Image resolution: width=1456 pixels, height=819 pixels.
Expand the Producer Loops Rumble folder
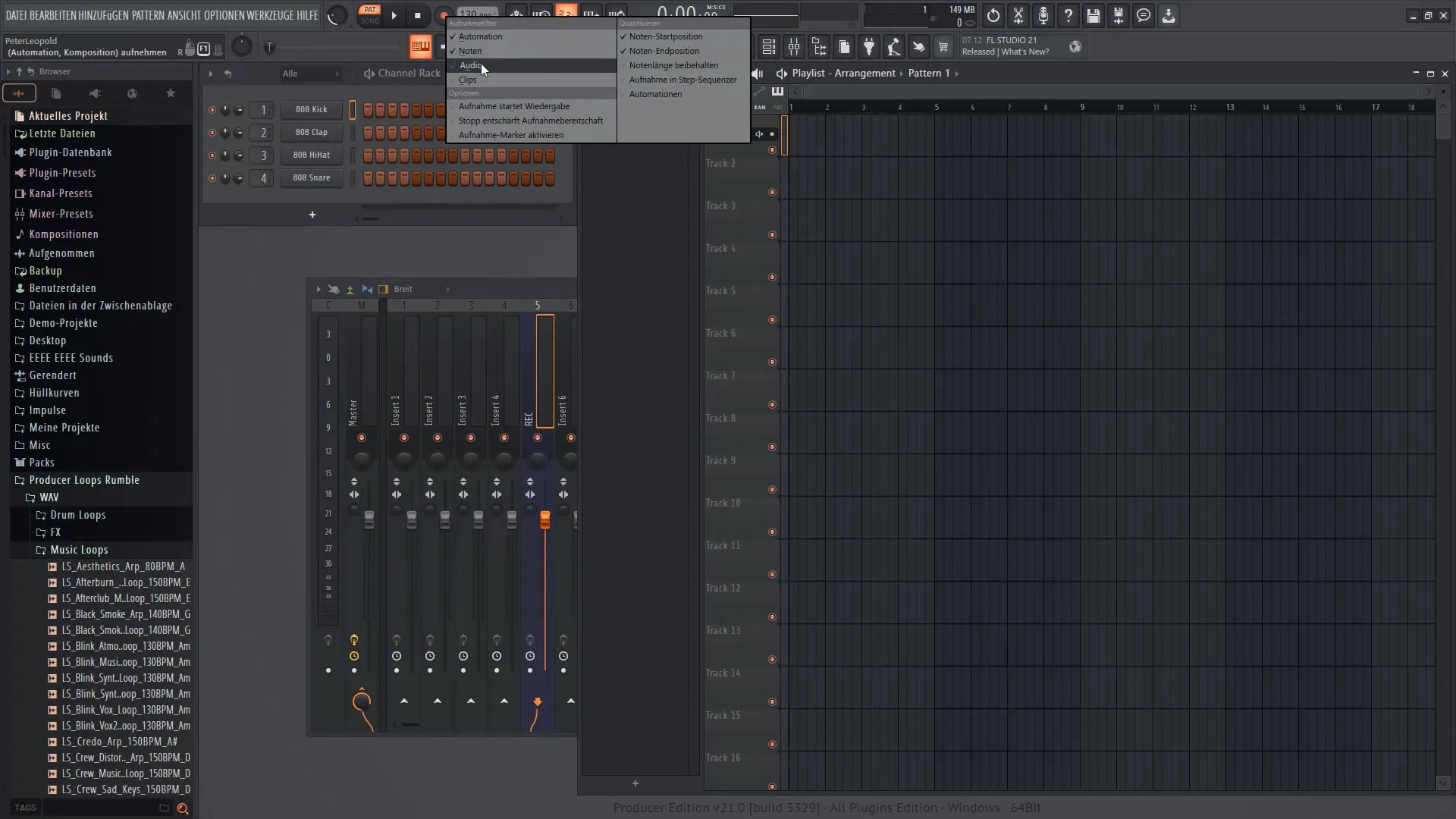tap(84, 479)
